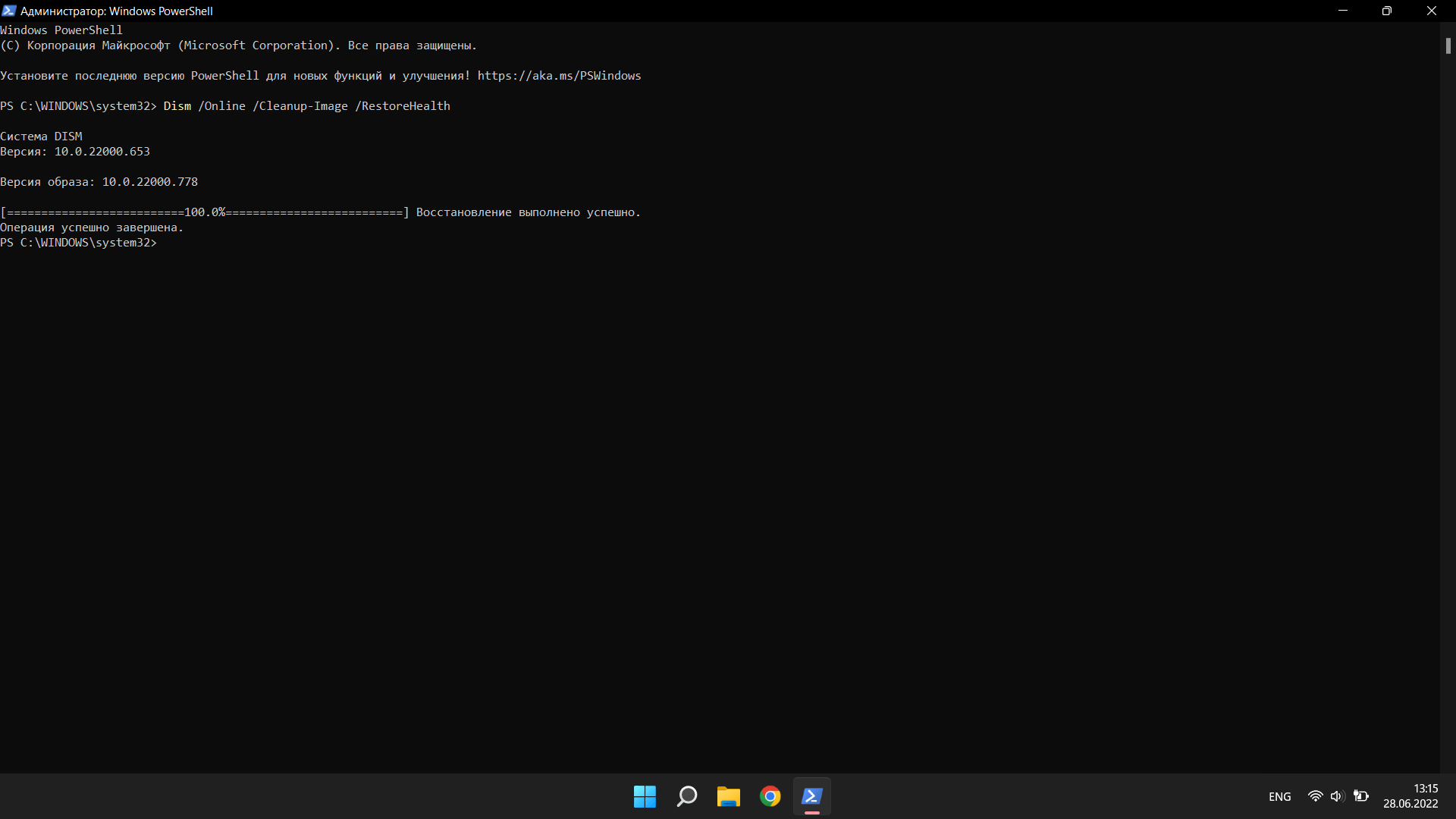The image size is (1456, 819).
Task: Close the PowerShell window
Action: [1432, 11]
